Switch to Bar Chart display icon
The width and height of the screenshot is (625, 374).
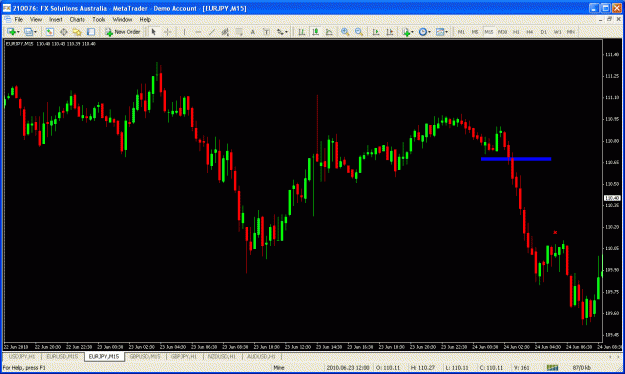click(302, 32)
